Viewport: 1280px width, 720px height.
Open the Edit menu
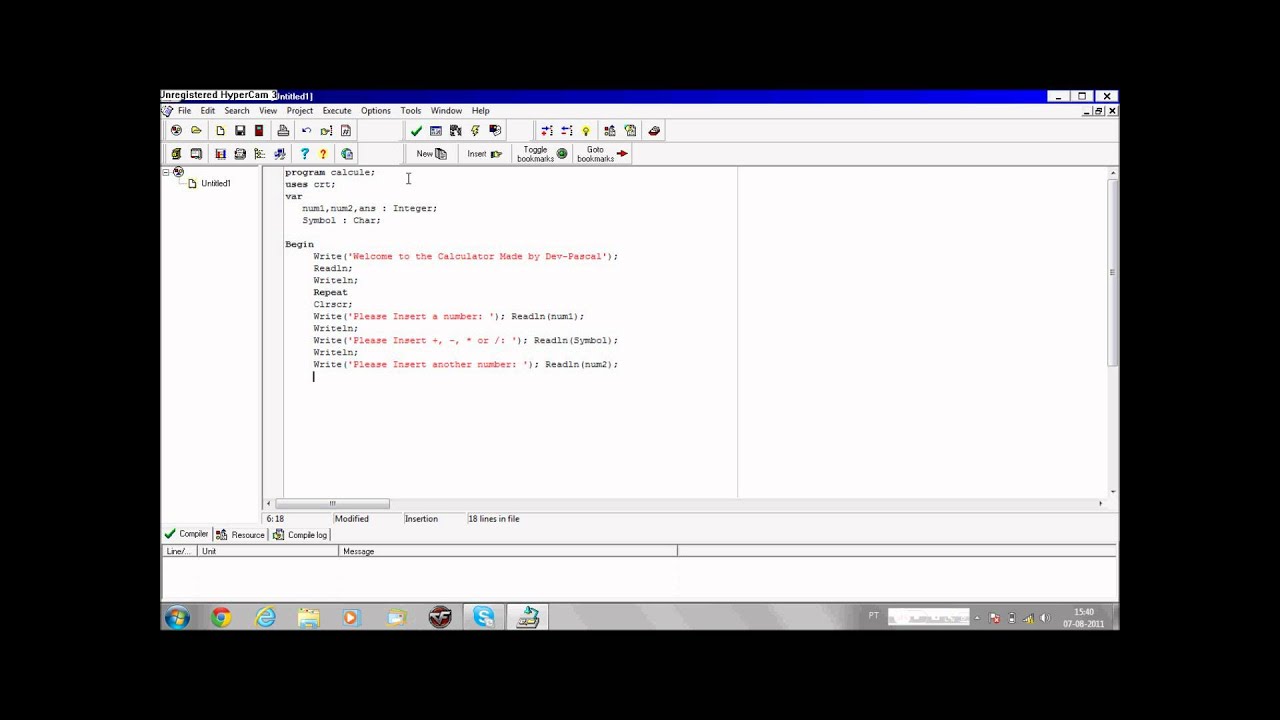pyautogui.click(x=207, y=111)
